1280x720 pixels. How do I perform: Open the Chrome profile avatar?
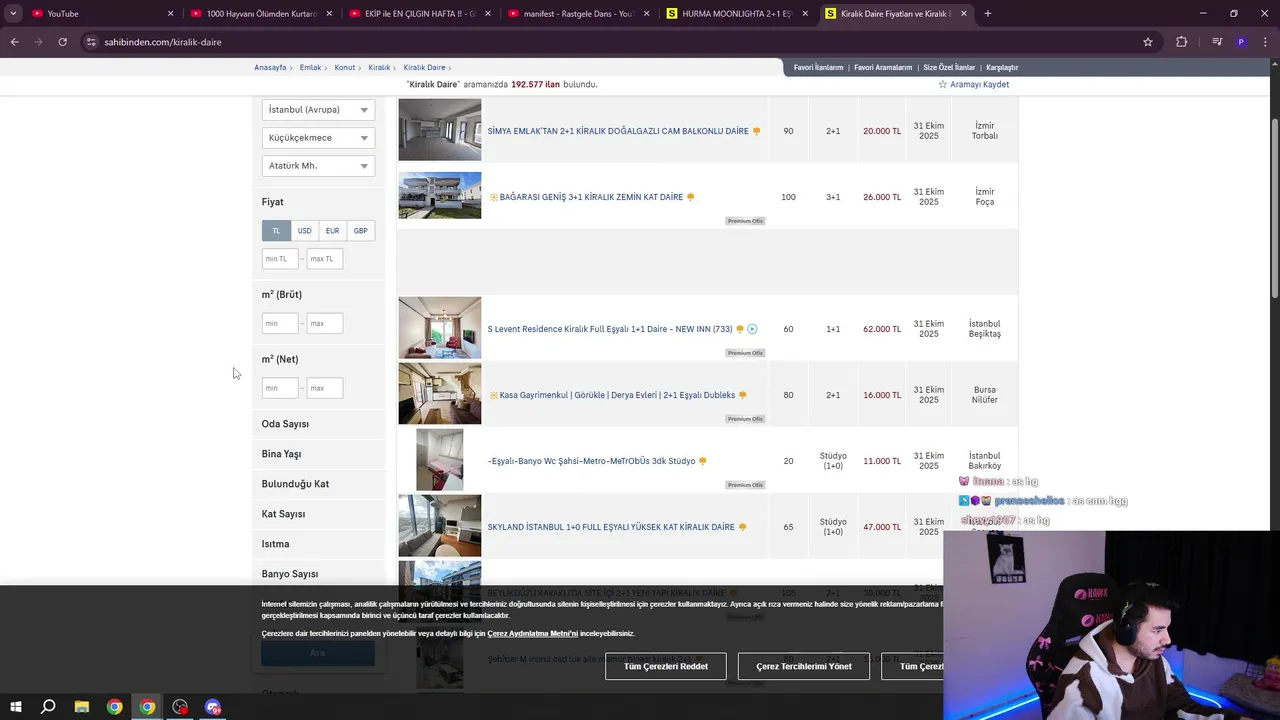[1241, 42]
